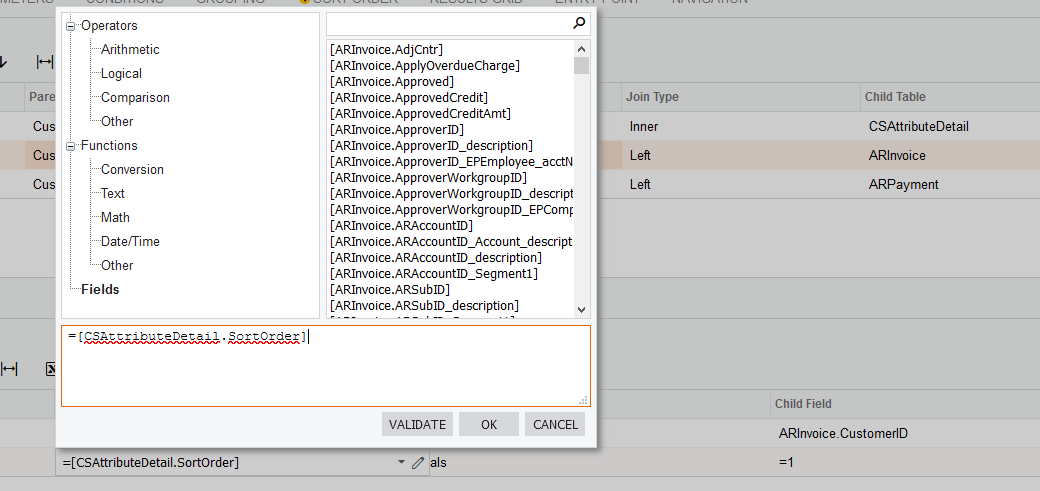Collapse the Operators tree node
This screenshot has width=1040, height=491.
[72, 26]
